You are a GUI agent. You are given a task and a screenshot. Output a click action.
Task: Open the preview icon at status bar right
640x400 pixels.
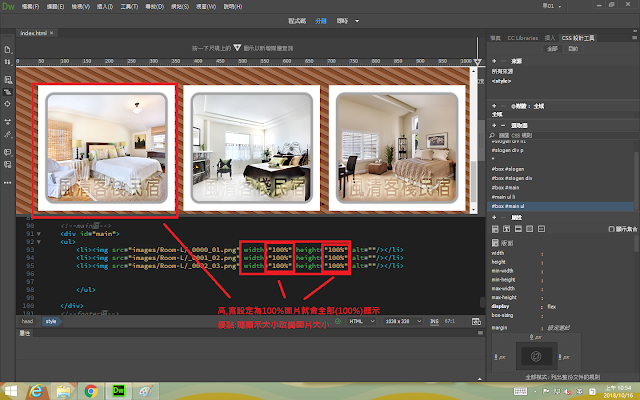click(476, 322)
